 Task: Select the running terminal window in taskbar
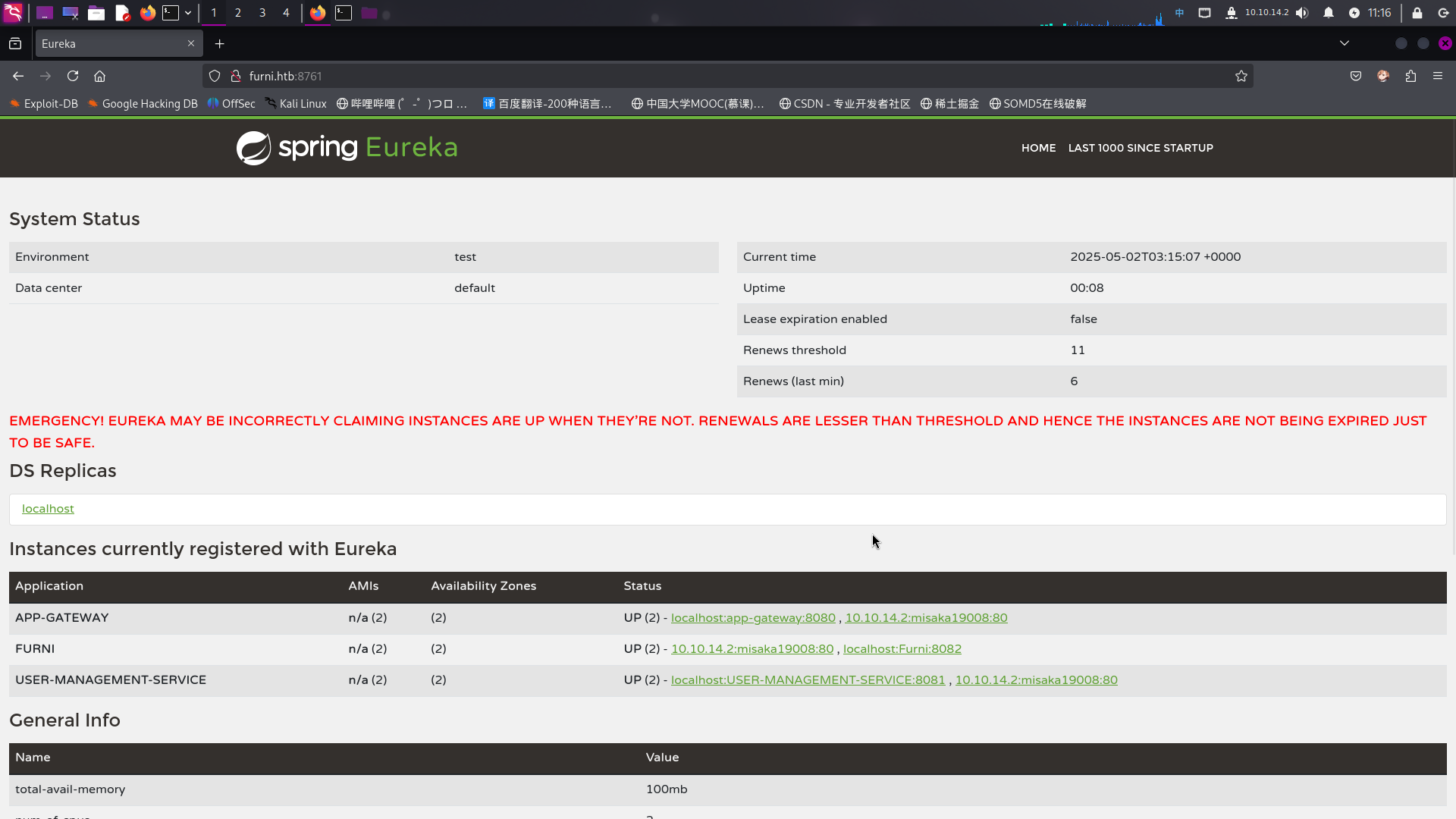point(344,13)
